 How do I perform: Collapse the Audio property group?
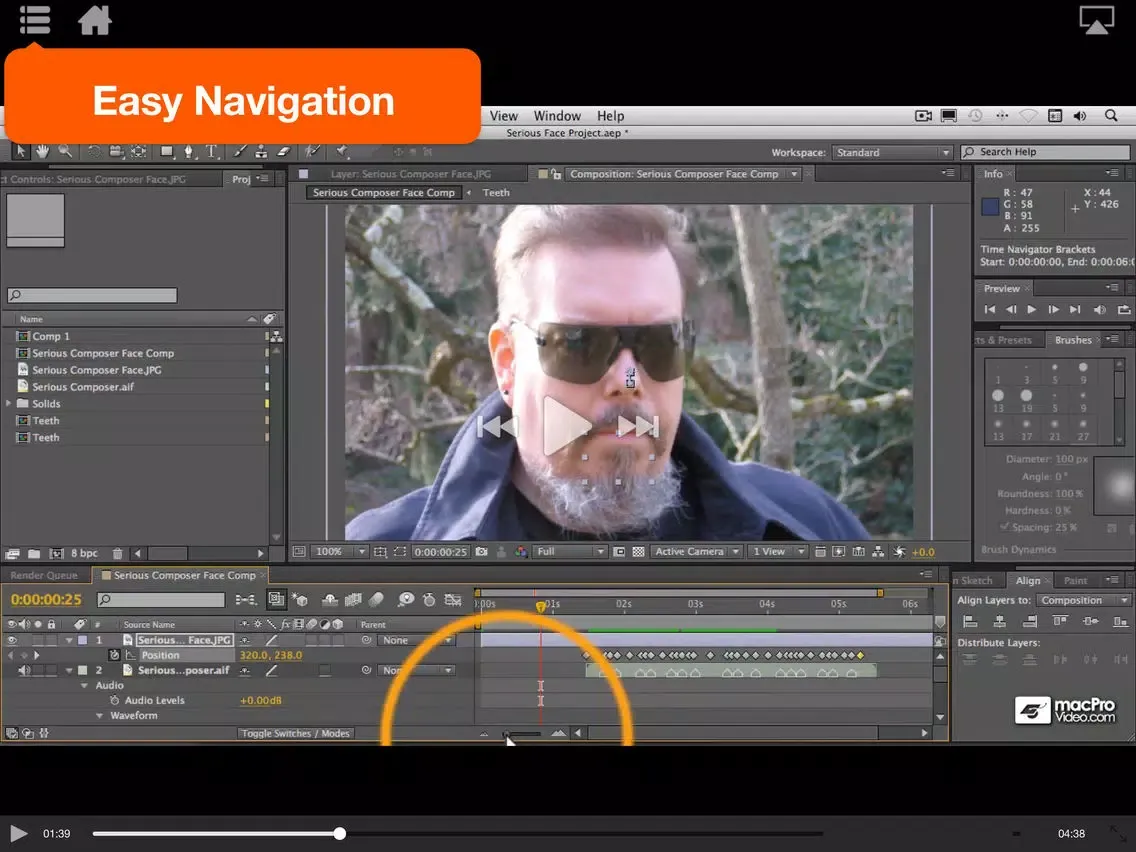click(x=84, y=685)
